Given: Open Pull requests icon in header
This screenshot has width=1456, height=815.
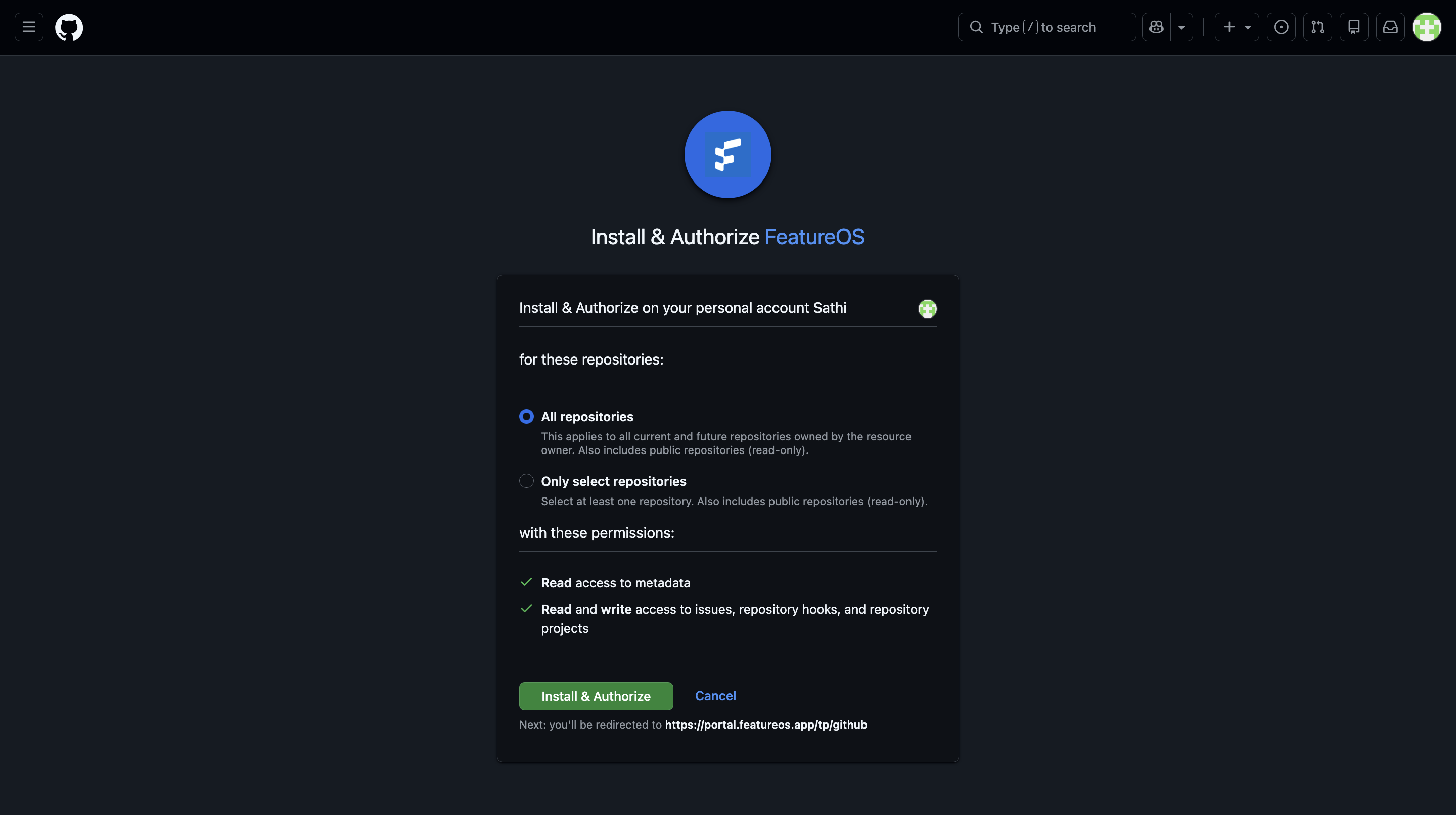Looking at the screenshot, I should click(1317, 27).
